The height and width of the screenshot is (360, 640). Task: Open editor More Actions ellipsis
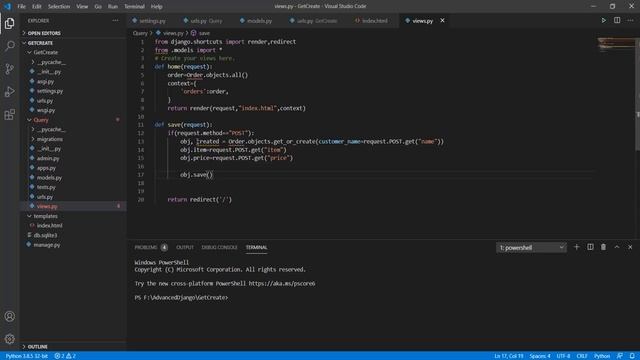pos(631,20)
